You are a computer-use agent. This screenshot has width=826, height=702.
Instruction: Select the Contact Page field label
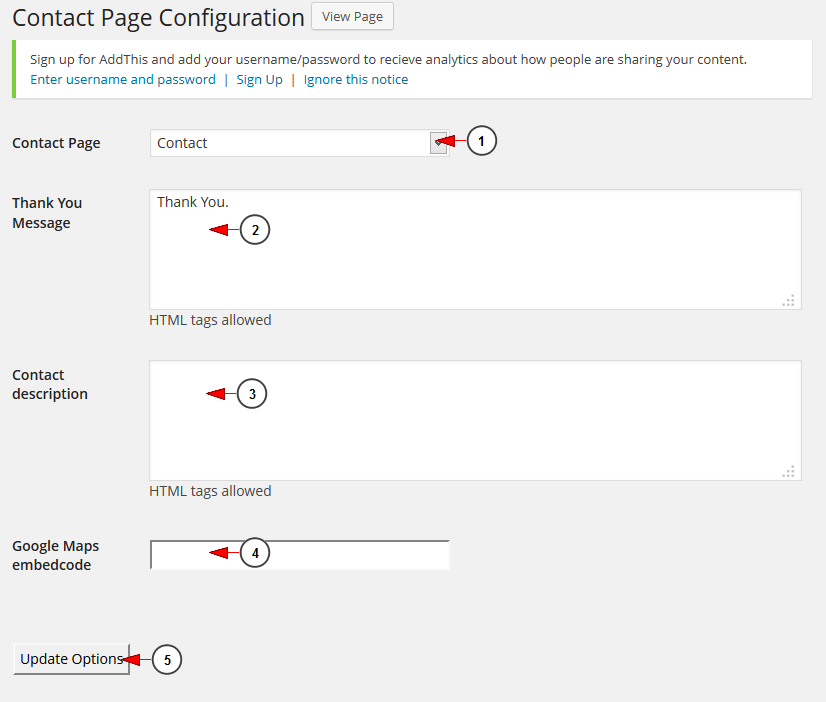point(56,143)
